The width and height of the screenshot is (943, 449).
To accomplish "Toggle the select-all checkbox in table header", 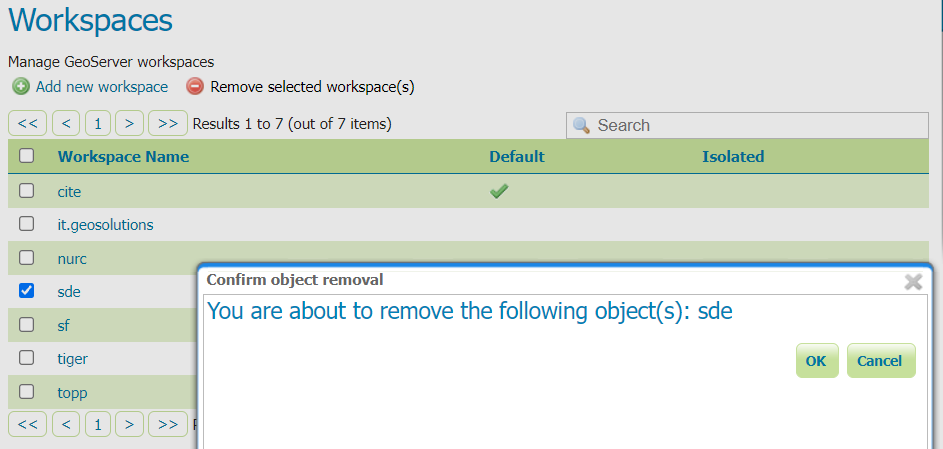I will pyautogui.click(x=27, y=156).
